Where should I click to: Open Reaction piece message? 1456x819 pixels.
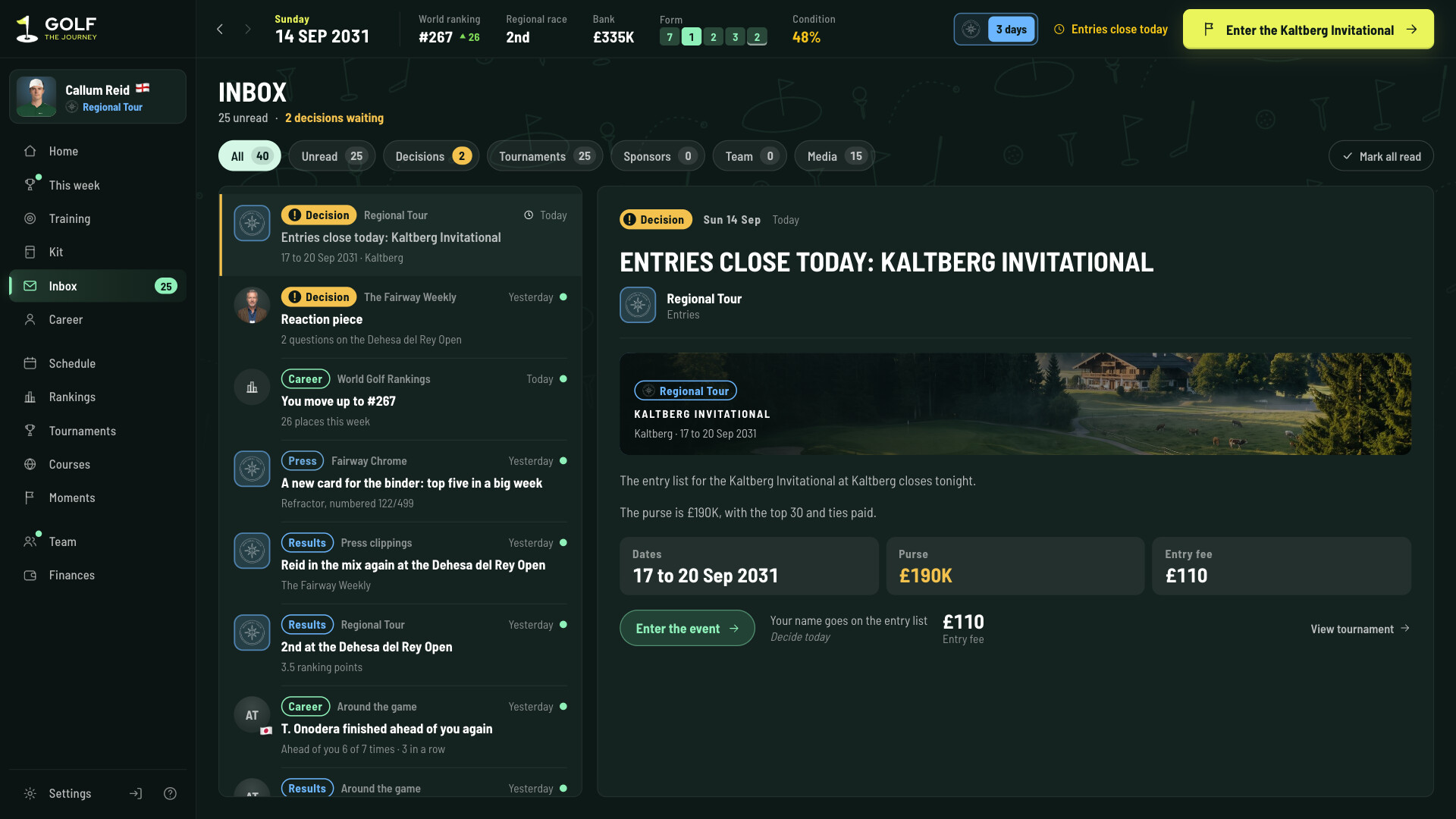(x=400, y=317)
